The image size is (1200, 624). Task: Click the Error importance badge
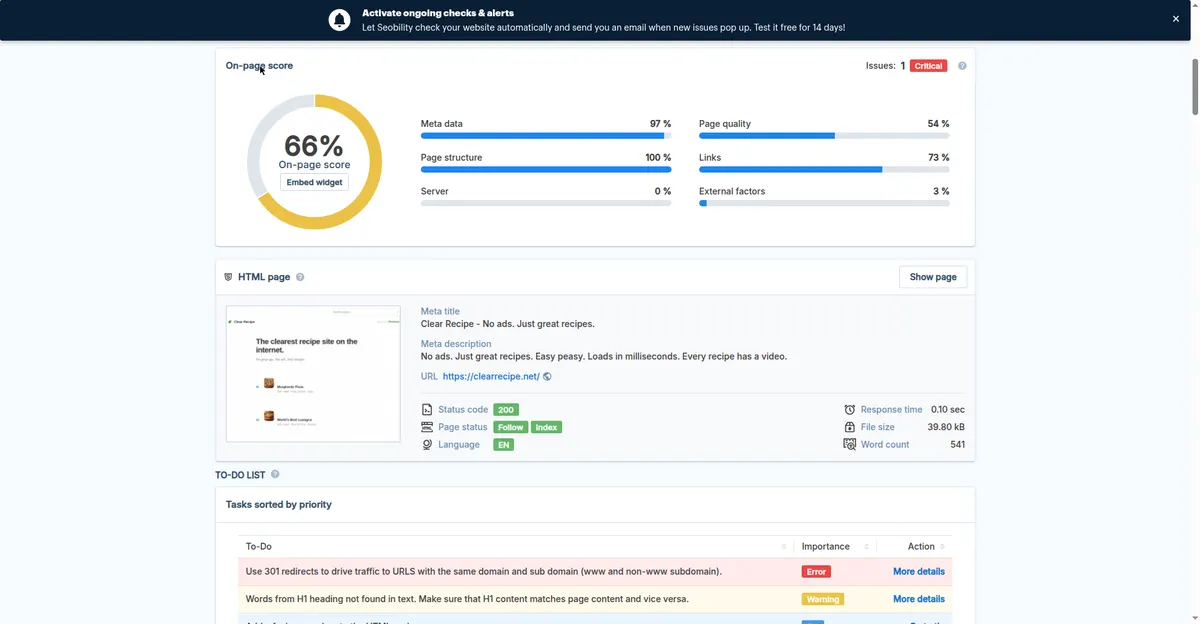click(x=816, y=572)
